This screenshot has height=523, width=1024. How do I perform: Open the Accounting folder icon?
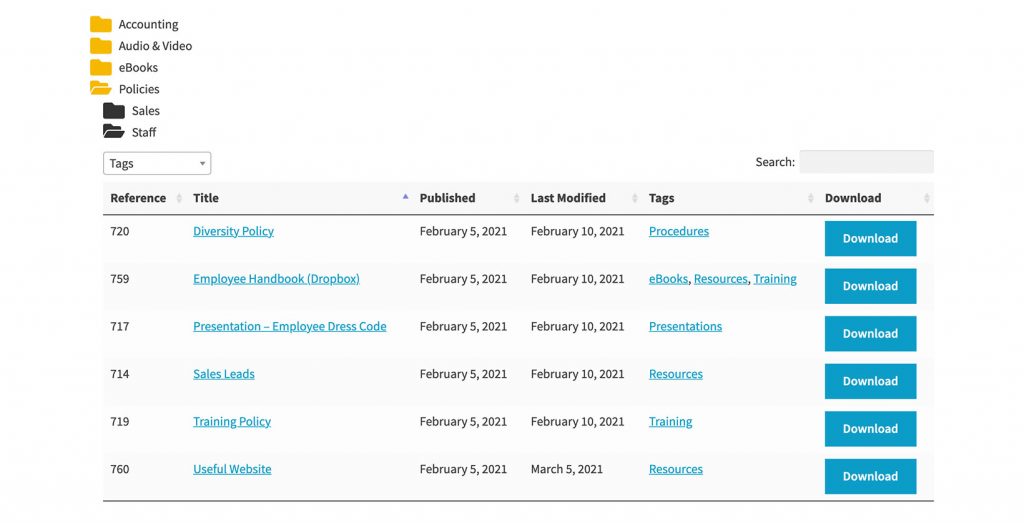tap(101, 25)
